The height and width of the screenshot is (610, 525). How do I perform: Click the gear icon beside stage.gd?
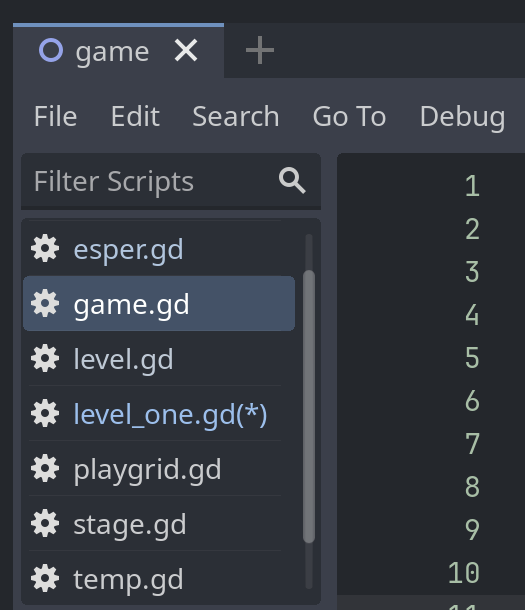coord(45,523)
